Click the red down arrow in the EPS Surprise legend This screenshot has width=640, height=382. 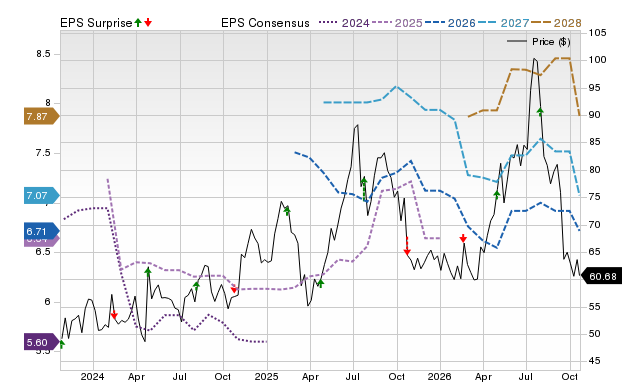148,22
